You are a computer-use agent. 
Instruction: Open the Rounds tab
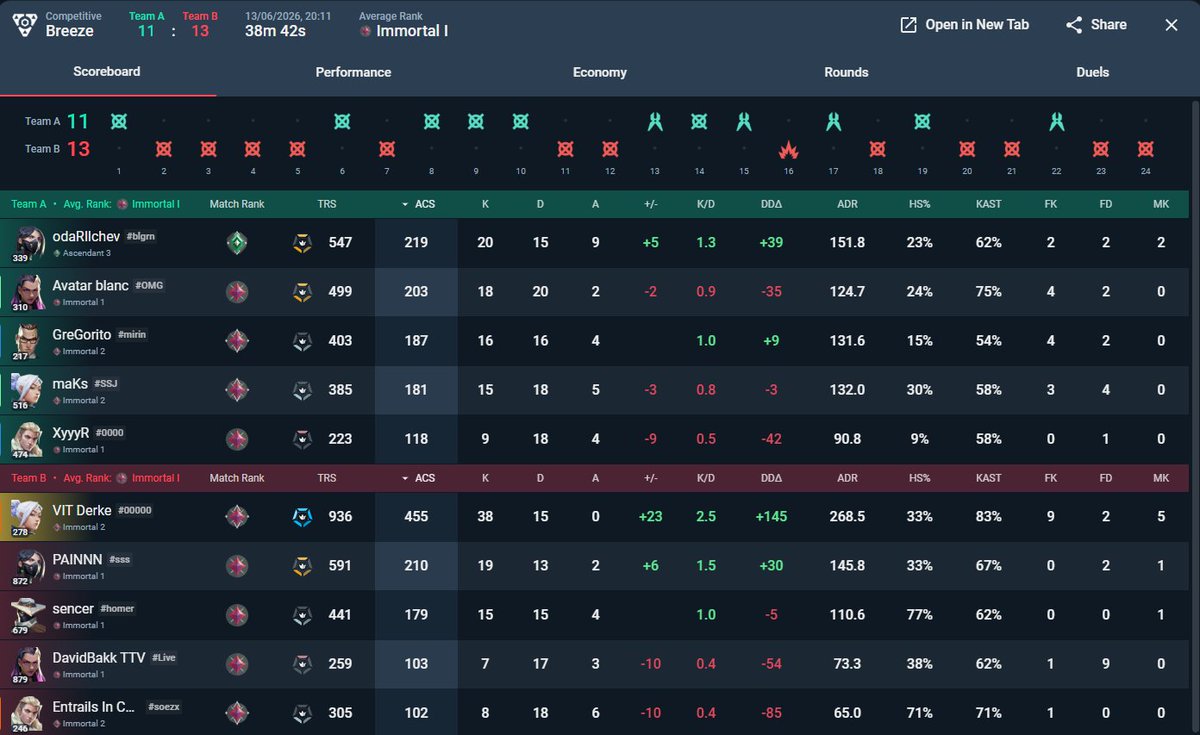pyautogui.click(x=846, y=72)
